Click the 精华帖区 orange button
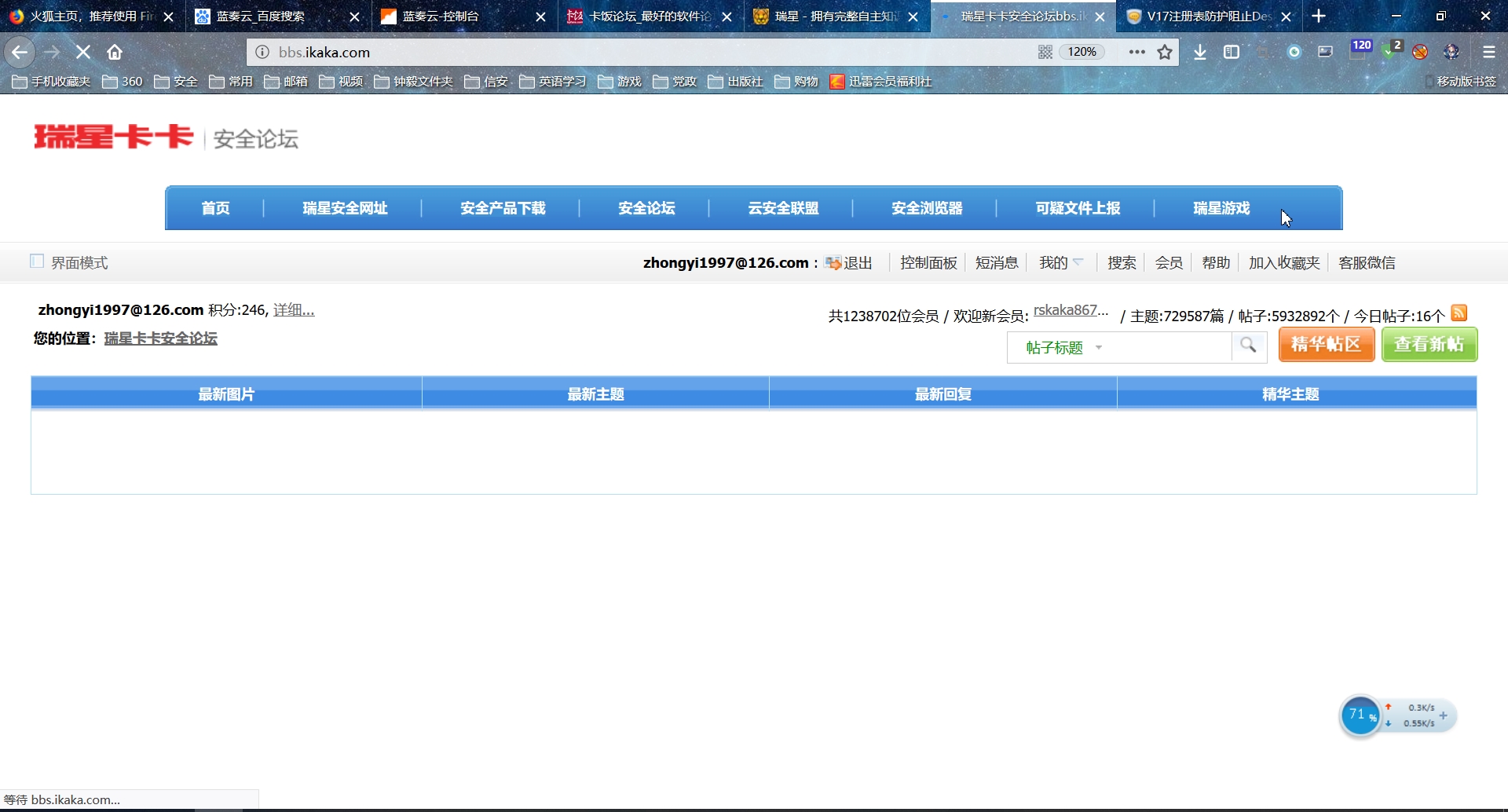1508x812 pixels. [1327, 345]
